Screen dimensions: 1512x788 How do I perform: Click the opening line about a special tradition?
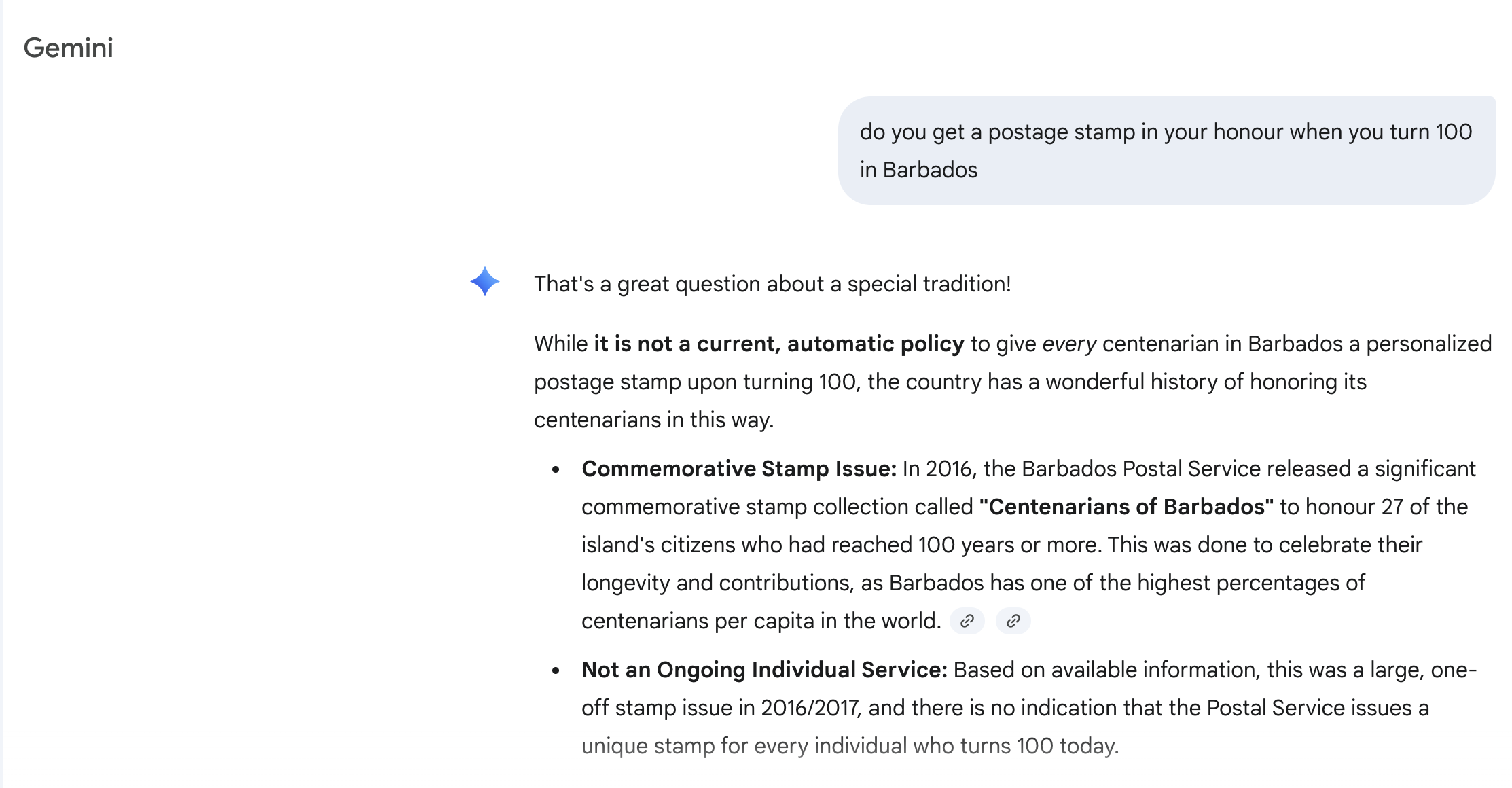pos(772,285)
